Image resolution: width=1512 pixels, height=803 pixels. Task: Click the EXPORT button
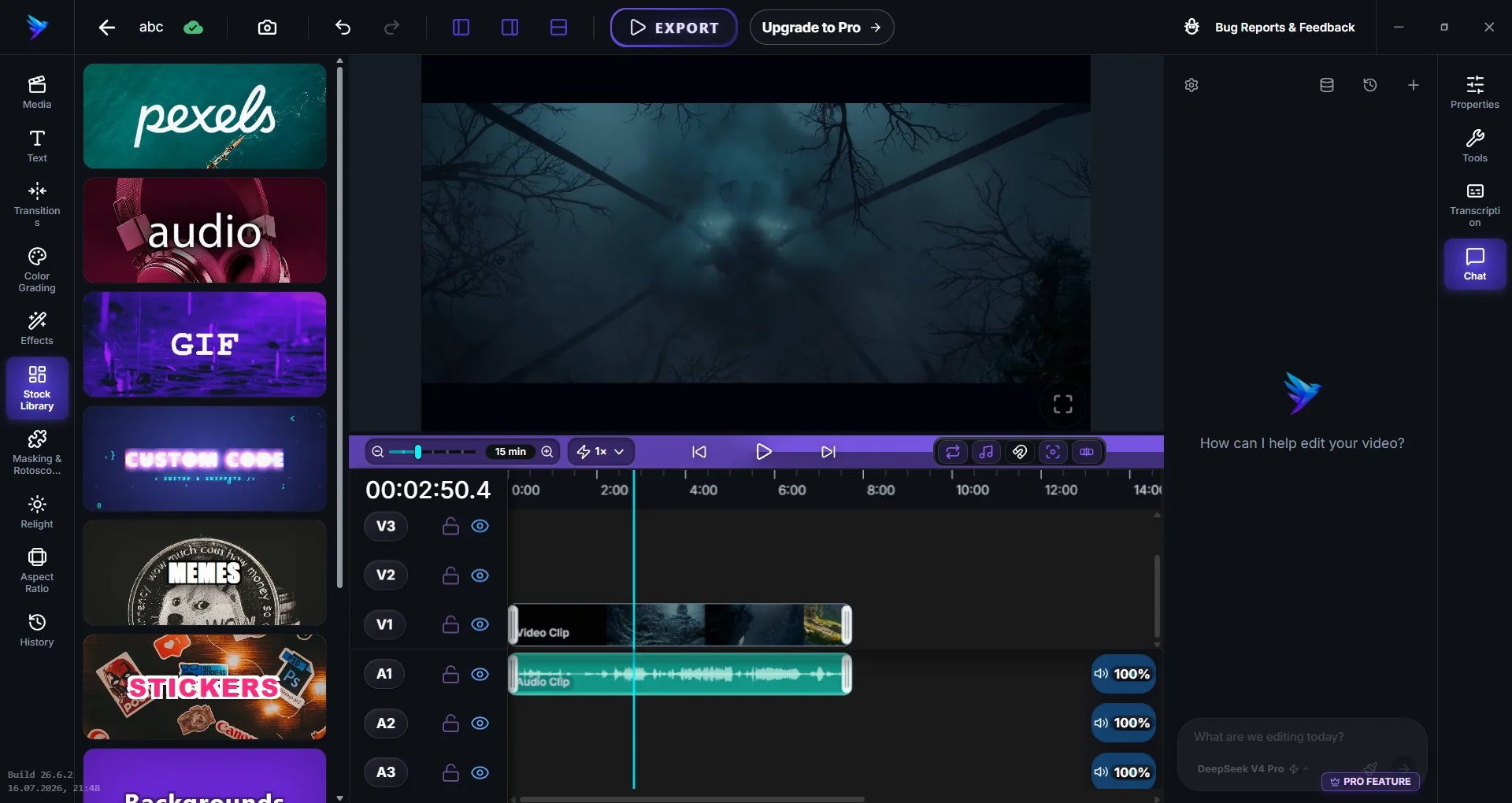674,28
